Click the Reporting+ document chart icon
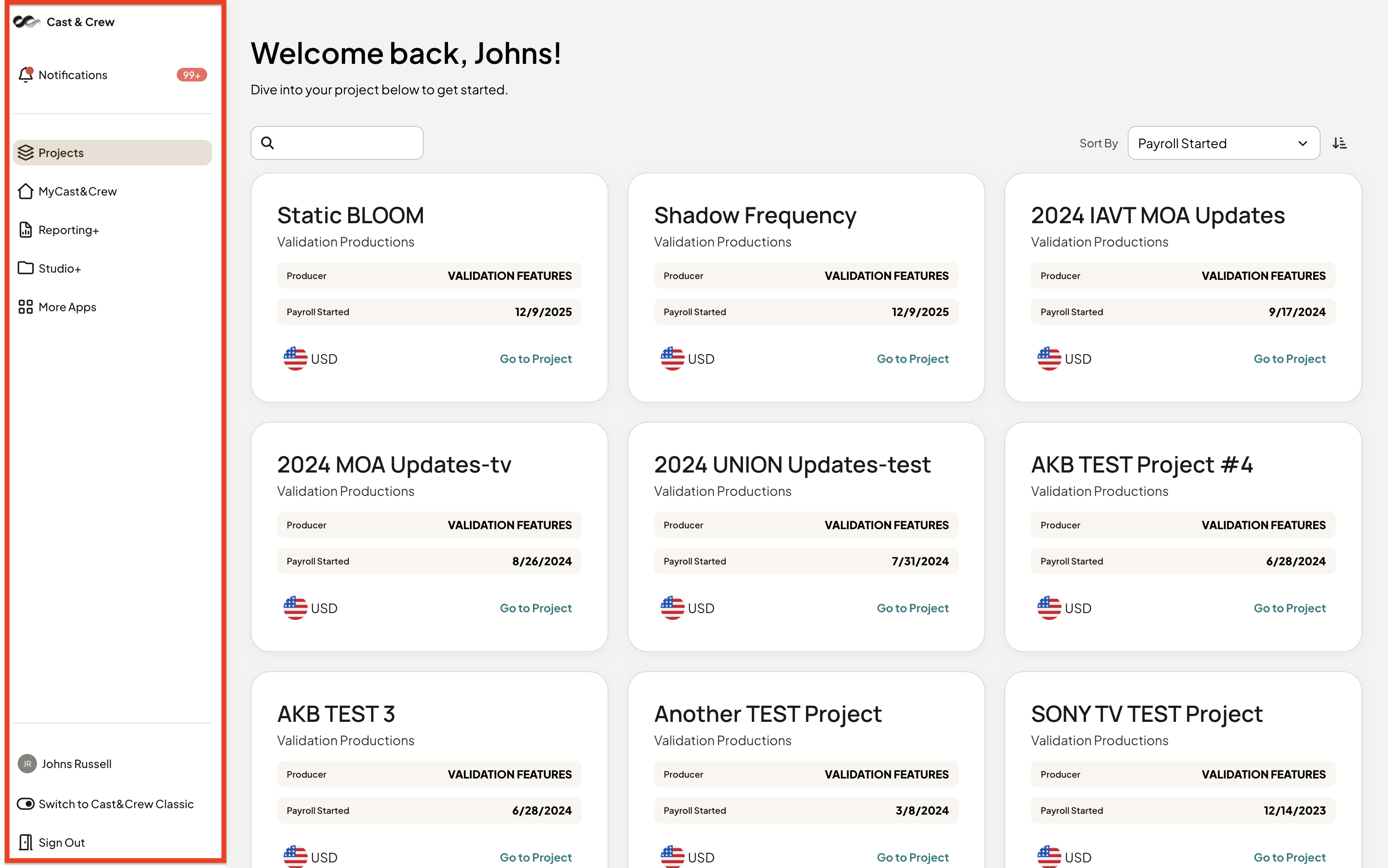 [26, 230]
